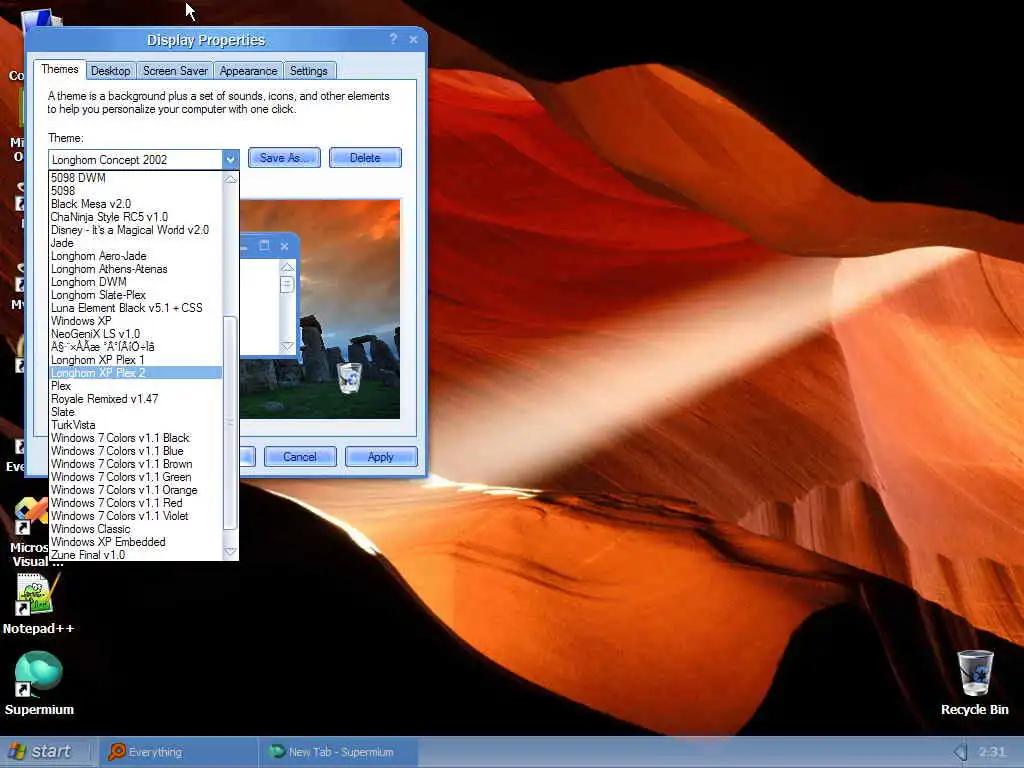Select the 5098 theme
The height and width of the screenshot is (768, 1024).
pyautogui.click(x=136, y=191)
